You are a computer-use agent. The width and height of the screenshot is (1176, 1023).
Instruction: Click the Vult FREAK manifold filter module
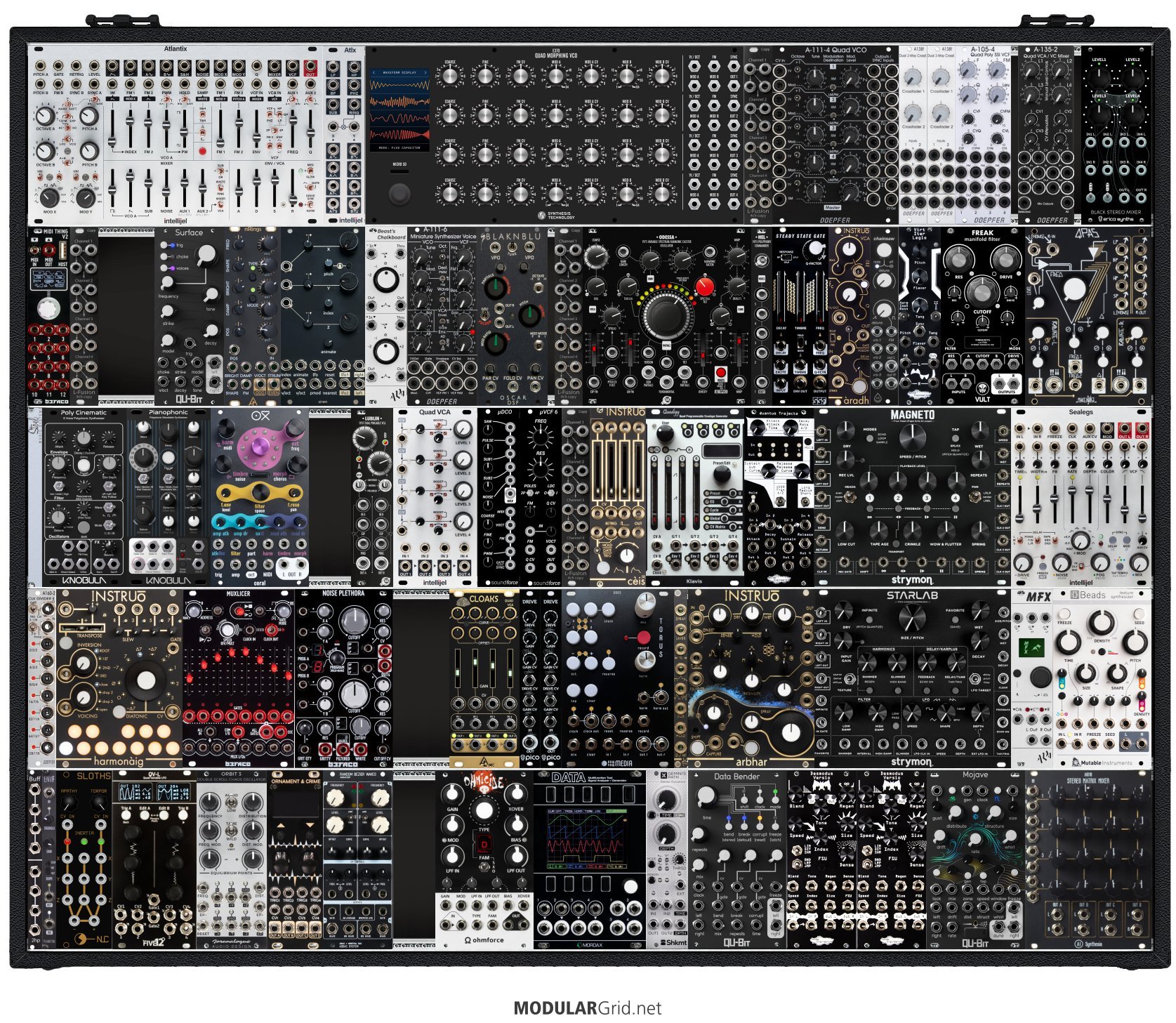pos(983,315)
